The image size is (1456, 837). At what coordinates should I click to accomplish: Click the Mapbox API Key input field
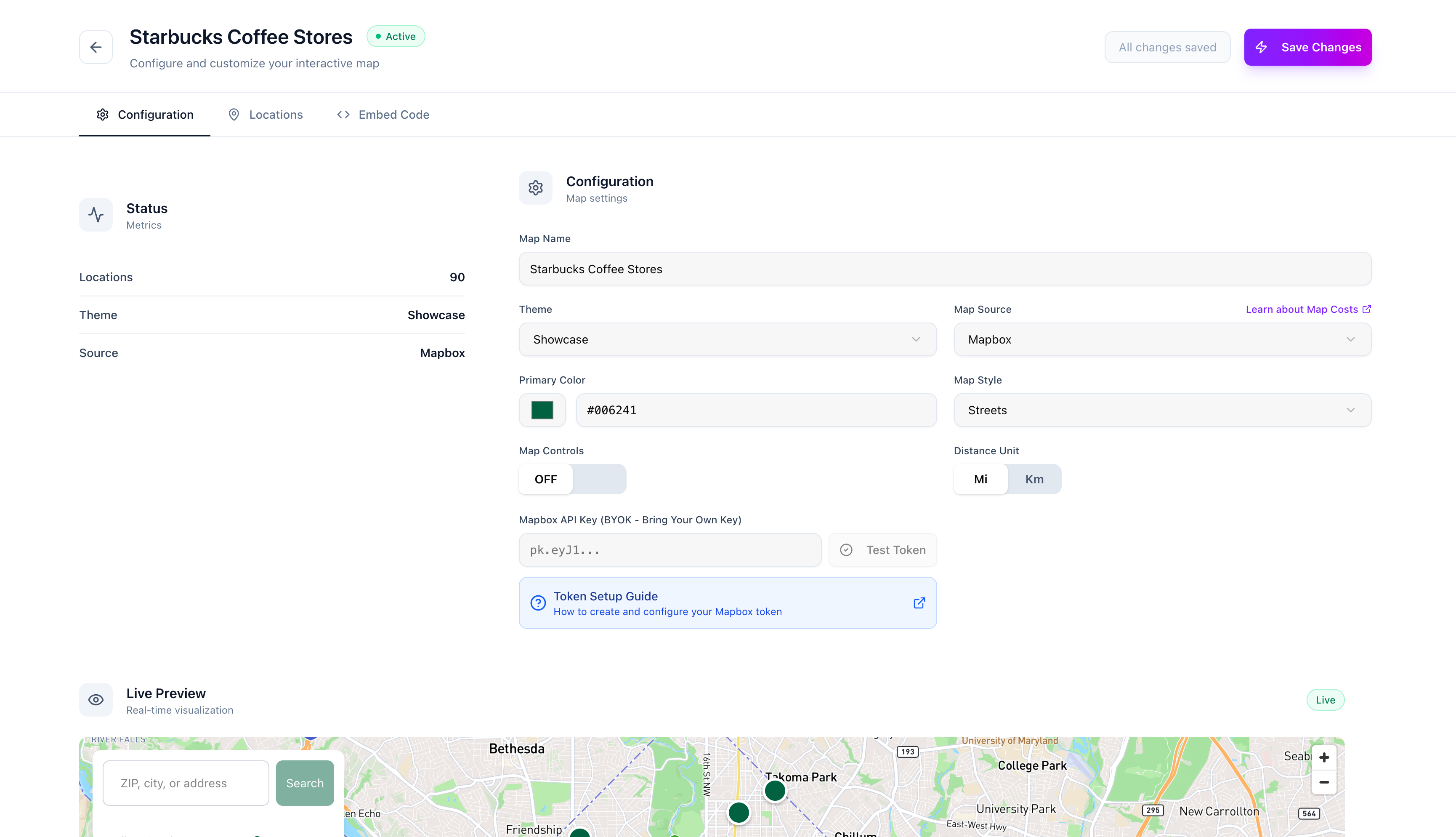pyautogui.click(x=670, y=549)
